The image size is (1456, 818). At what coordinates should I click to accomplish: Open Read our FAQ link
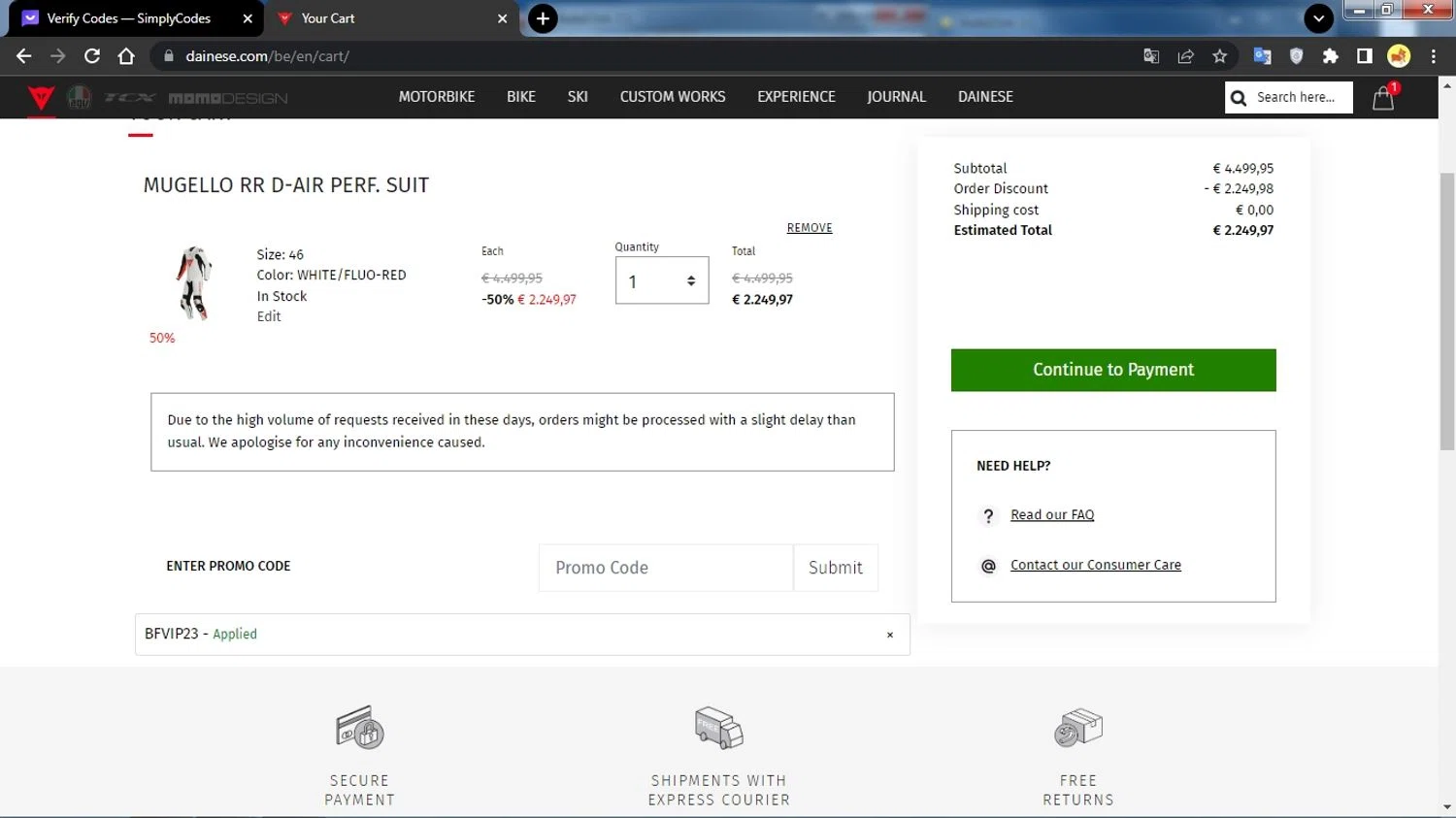(1052, 515)
